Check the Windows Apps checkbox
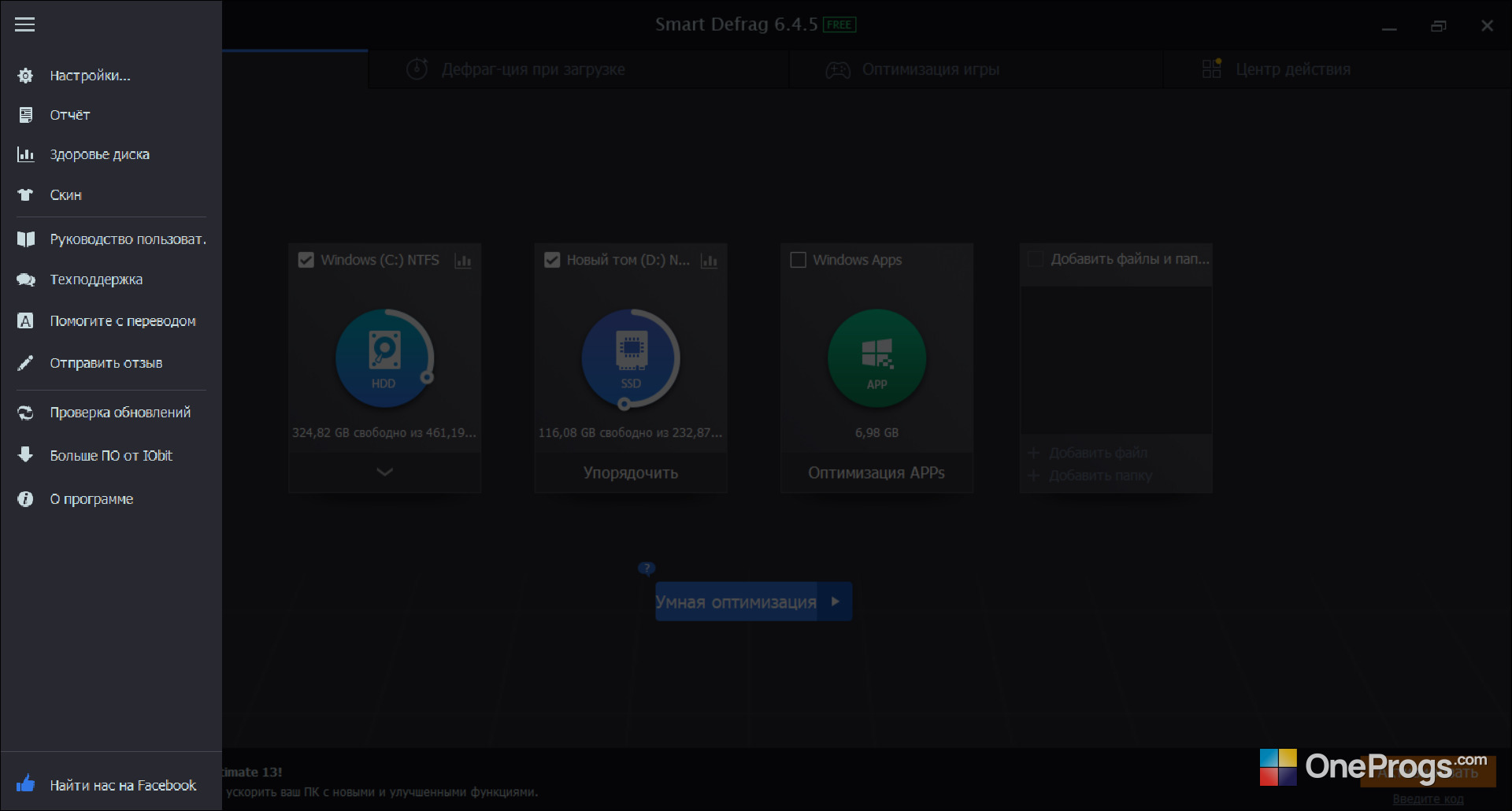 [798, 260]
